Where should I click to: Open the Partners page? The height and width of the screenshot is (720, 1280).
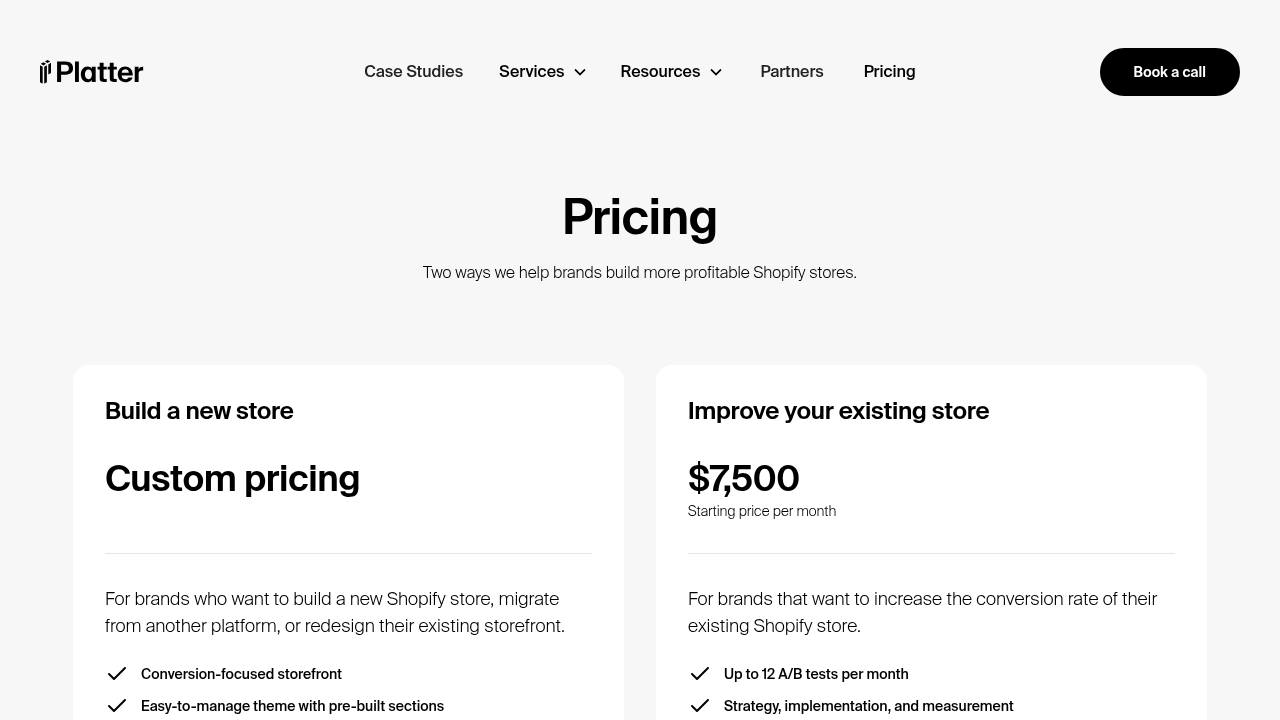(x=792, y=72)
